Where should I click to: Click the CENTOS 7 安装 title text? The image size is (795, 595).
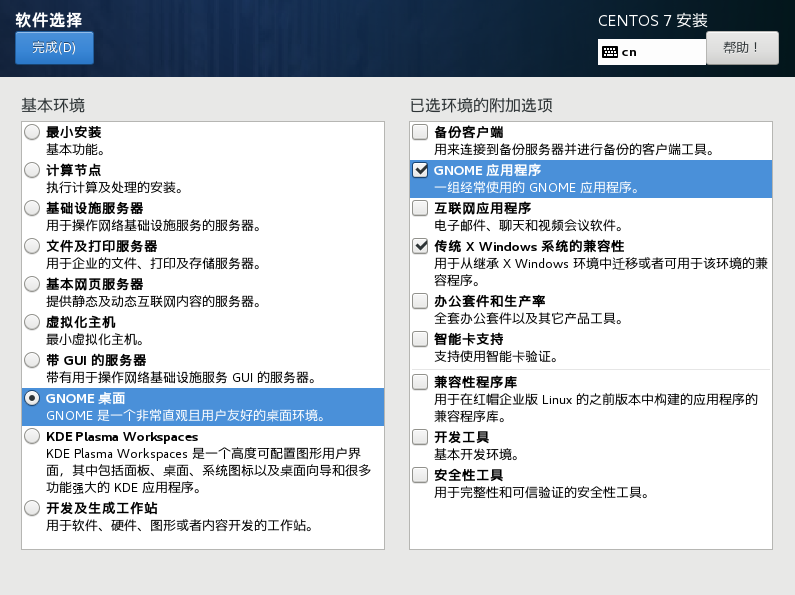pyautogui.click(x=653, y=21)
